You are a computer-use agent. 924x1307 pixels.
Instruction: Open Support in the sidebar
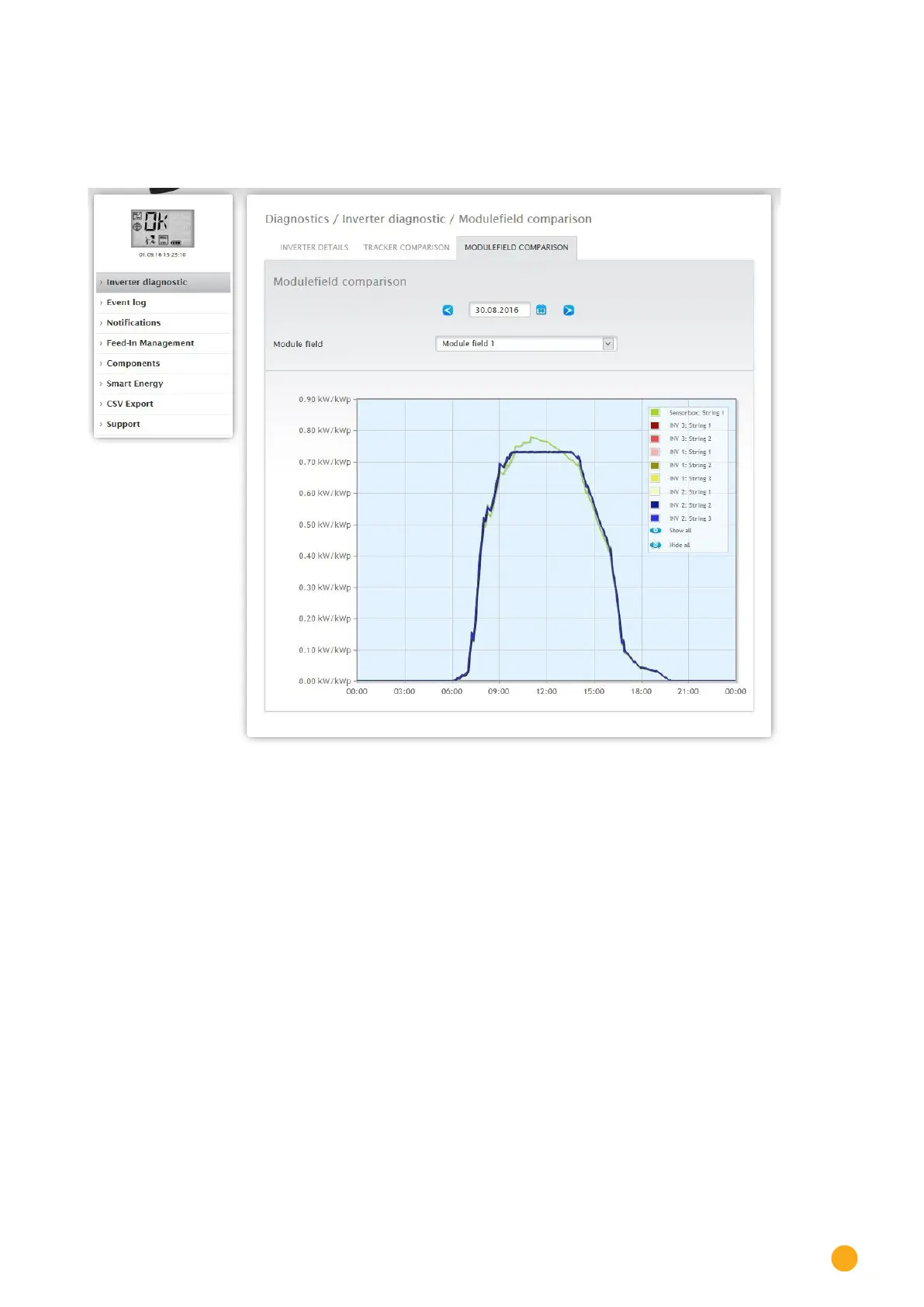coord(163,424)
